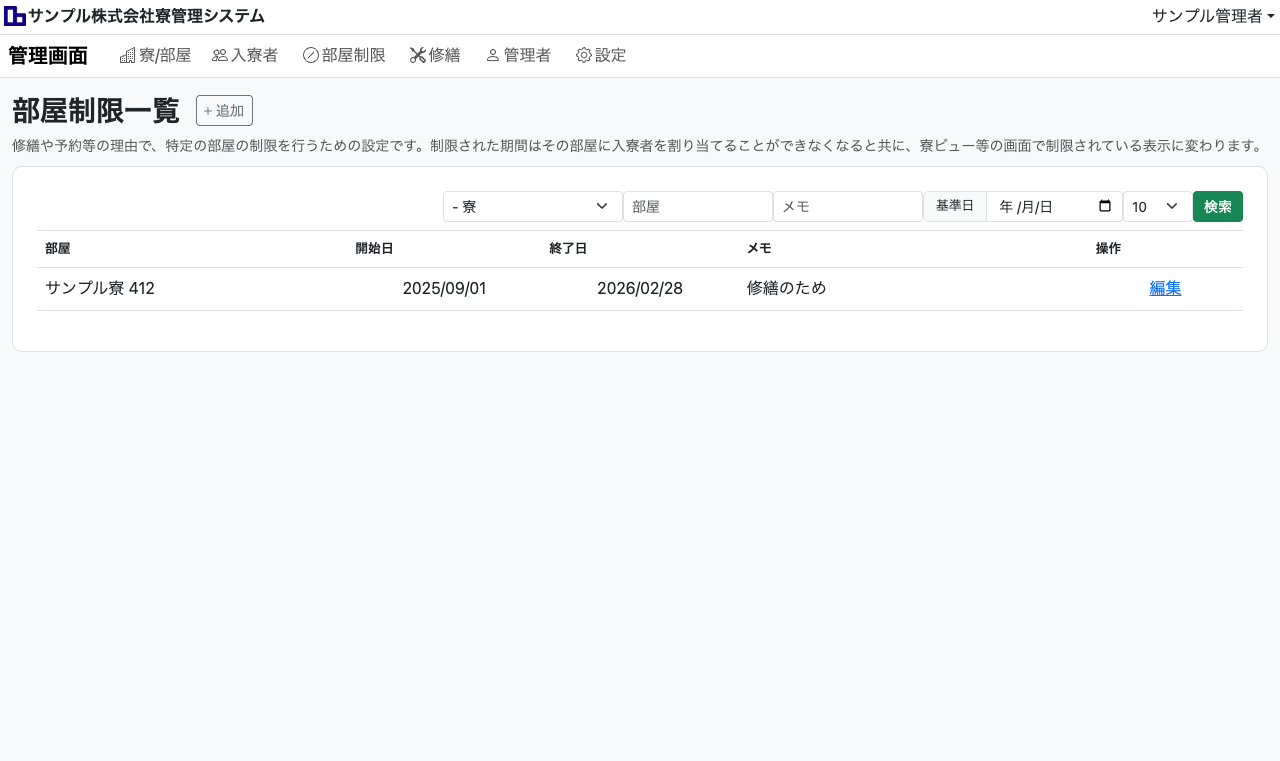This screenshot has width=1280, height=761.
Task: Focus the 部屋 search input field
Action: tap(697, 206)
